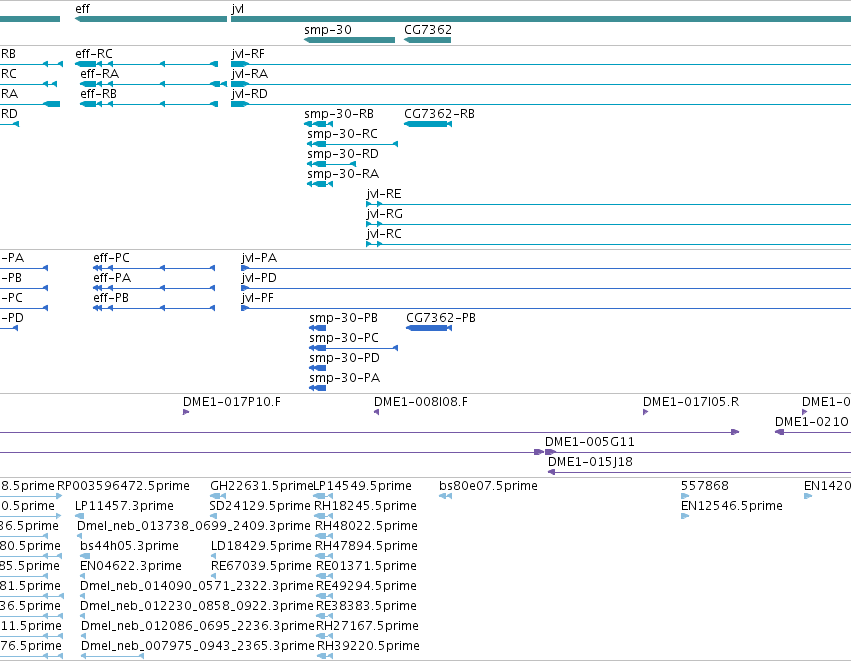This screenshot has height=661, width=851.
Task: Click the smp-30-RD transcript
Action: (331, 164)
